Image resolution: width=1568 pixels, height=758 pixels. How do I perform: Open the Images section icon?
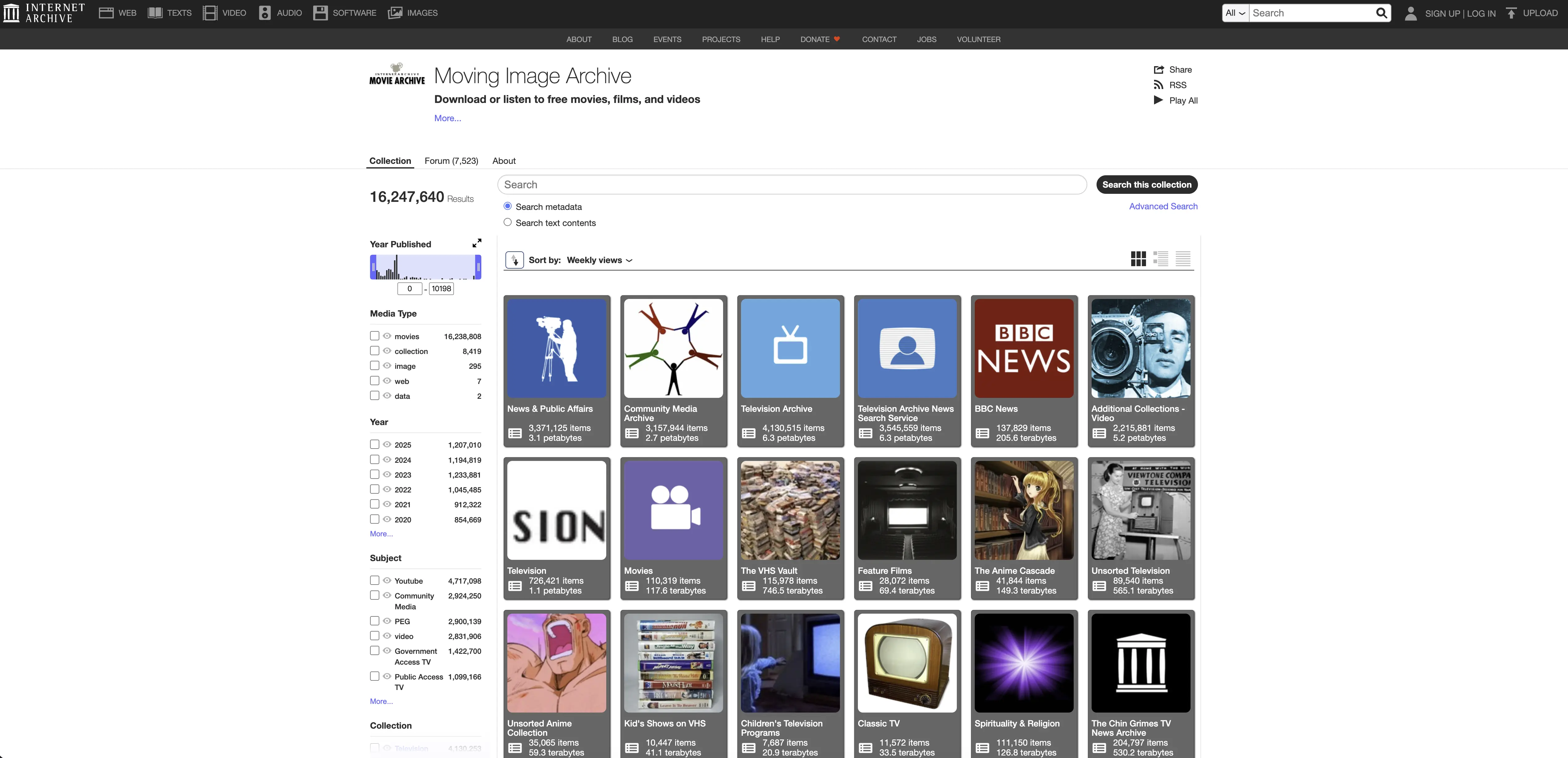395,13
